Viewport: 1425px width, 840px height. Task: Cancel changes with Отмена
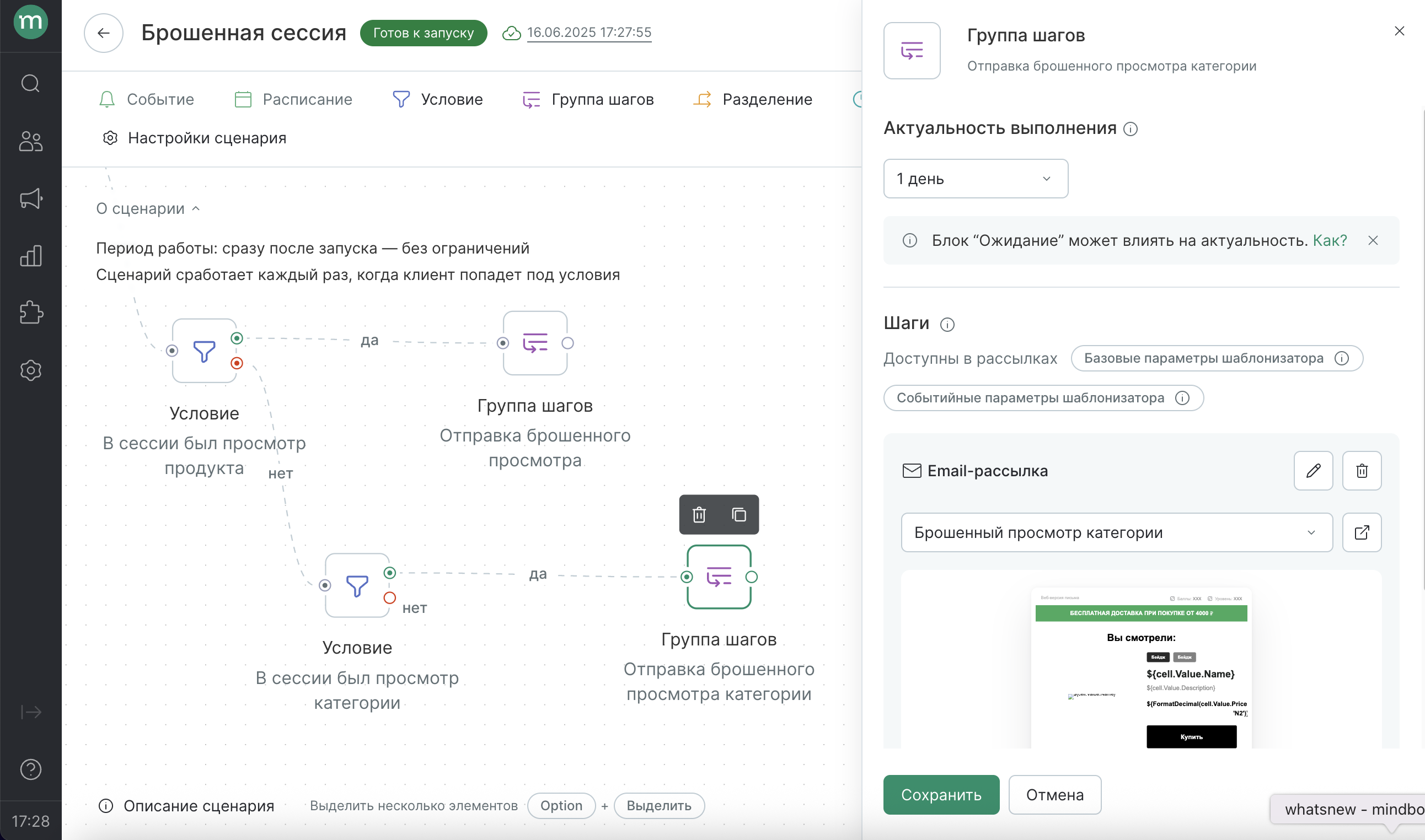[1055, 795]
